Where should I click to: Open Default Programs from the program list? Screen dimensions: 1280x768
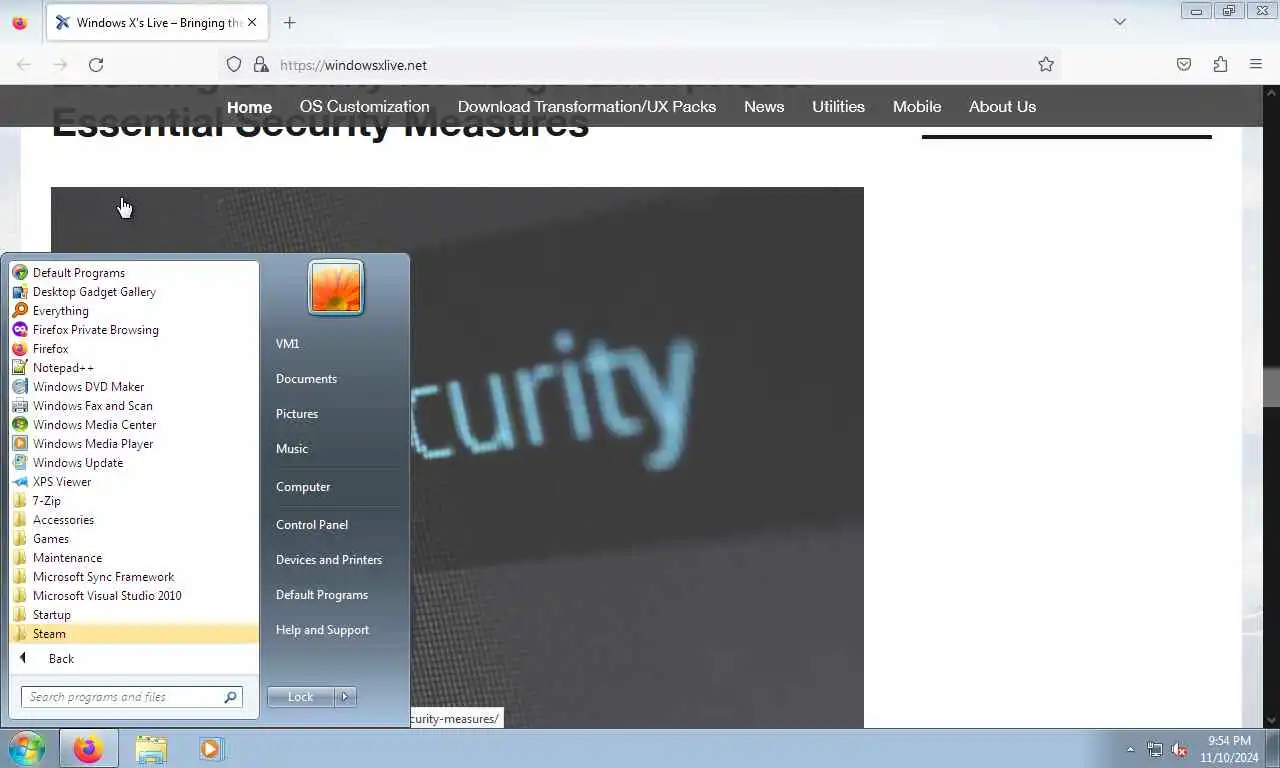pyautogui.click(x=134, y=273)
